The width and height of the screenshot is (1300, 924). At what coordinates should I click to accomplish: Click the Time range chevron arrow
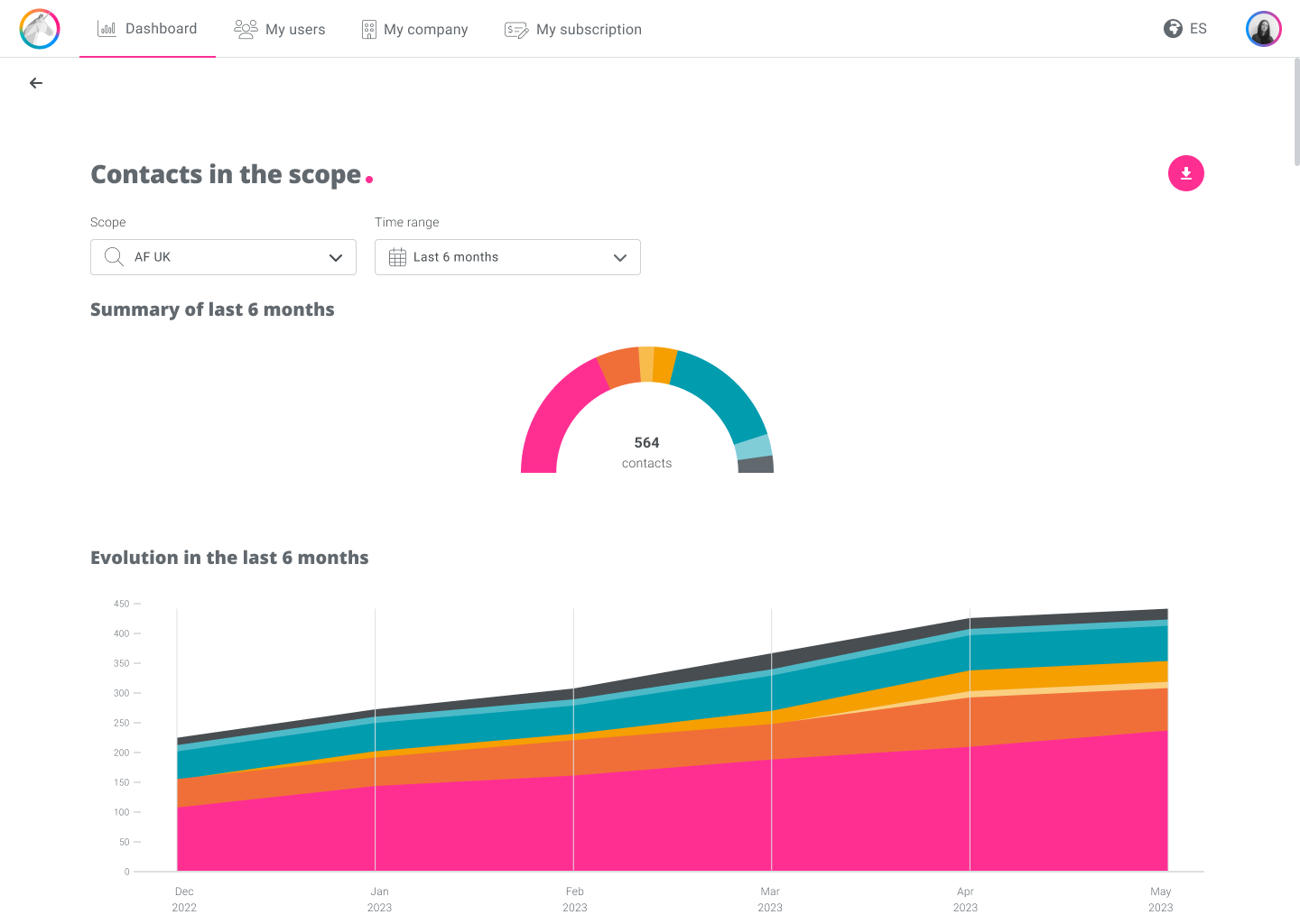click(x=620, y=257)
